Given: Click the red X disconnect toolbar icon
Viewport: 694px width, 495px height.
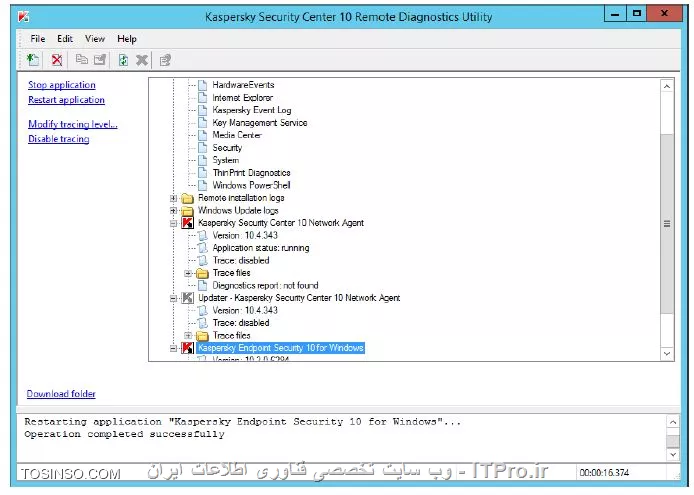Looking at the screenshot, I should click(x=57, y=60).
